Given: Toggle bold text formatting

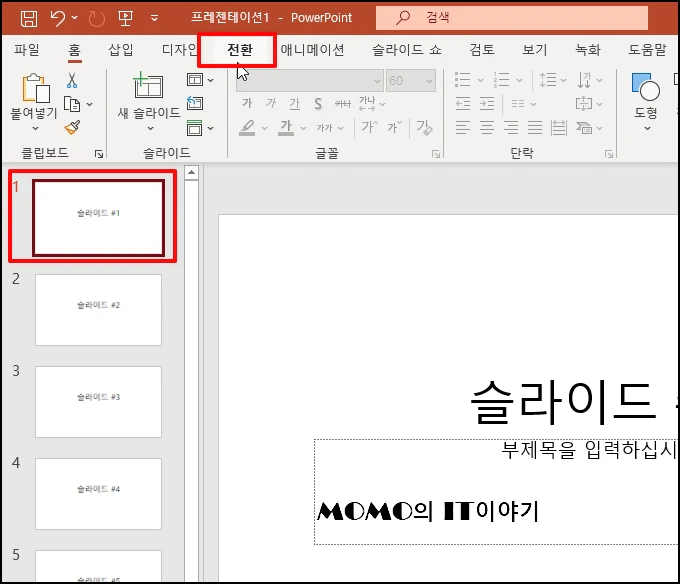Looking at the screenshot, I should coord(247,104).
